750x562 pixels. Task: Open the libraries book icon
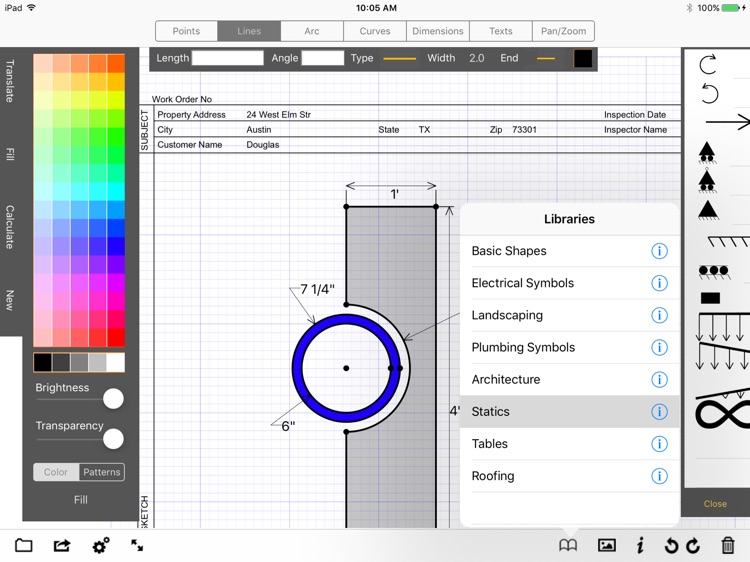tap(568, 545)
